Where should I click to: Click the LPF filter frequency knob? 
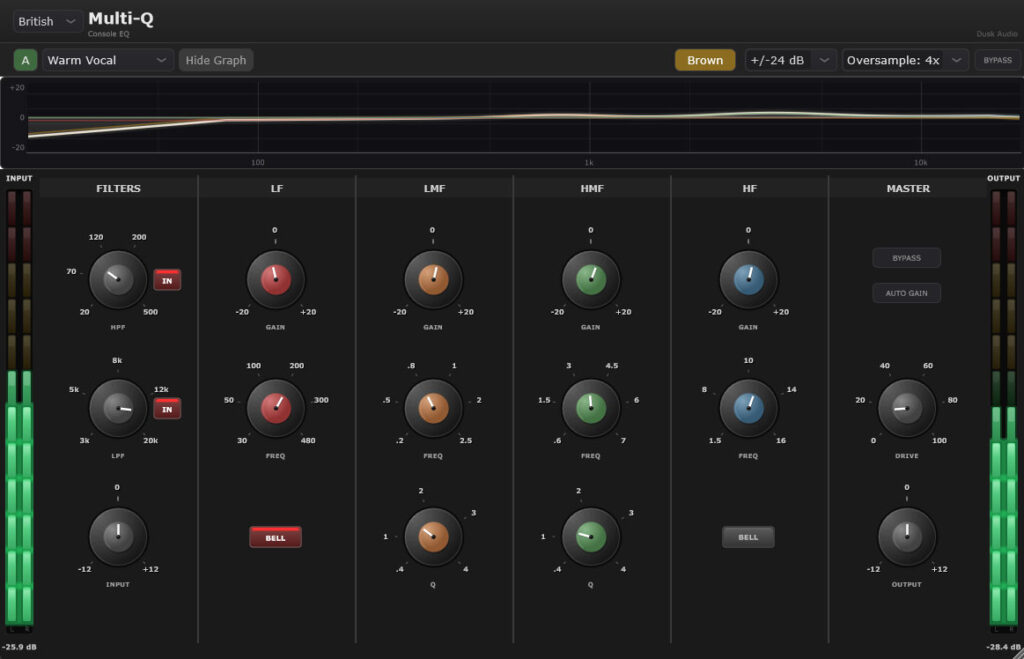pyautogui.click(x=118, y=408)
